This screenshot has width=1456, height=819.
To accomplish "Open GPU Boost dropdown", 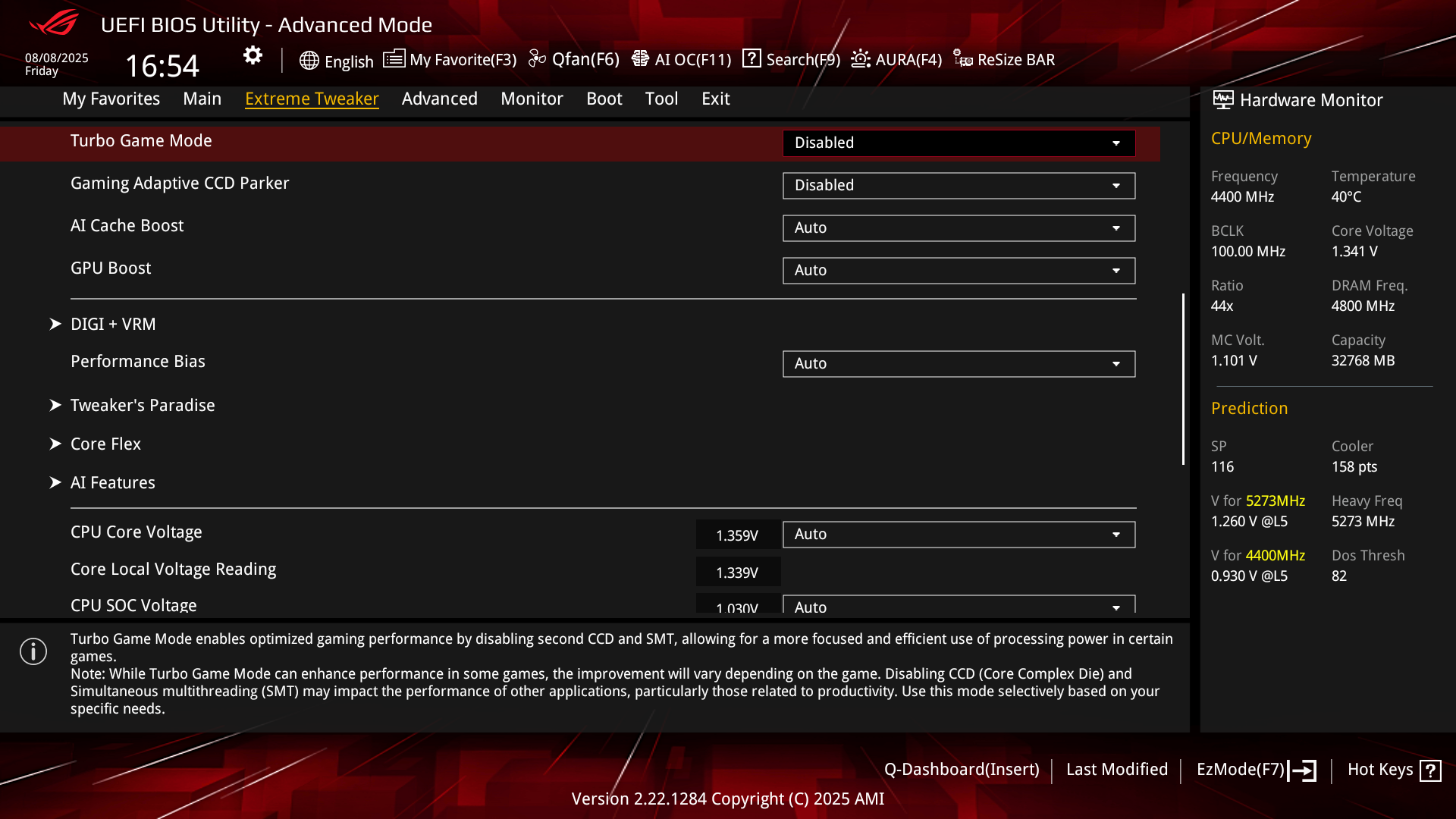I will [x=959, y=271].
